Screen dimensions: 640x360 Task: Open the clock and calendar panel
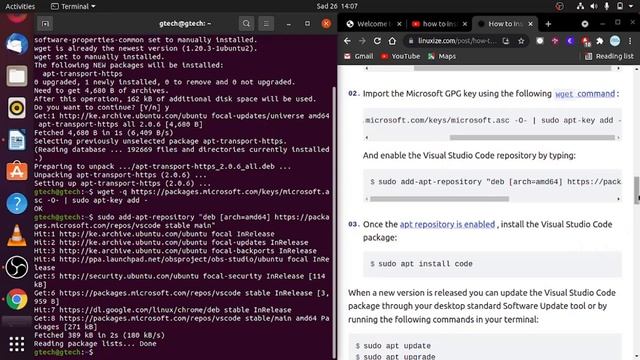coord(337,6)
